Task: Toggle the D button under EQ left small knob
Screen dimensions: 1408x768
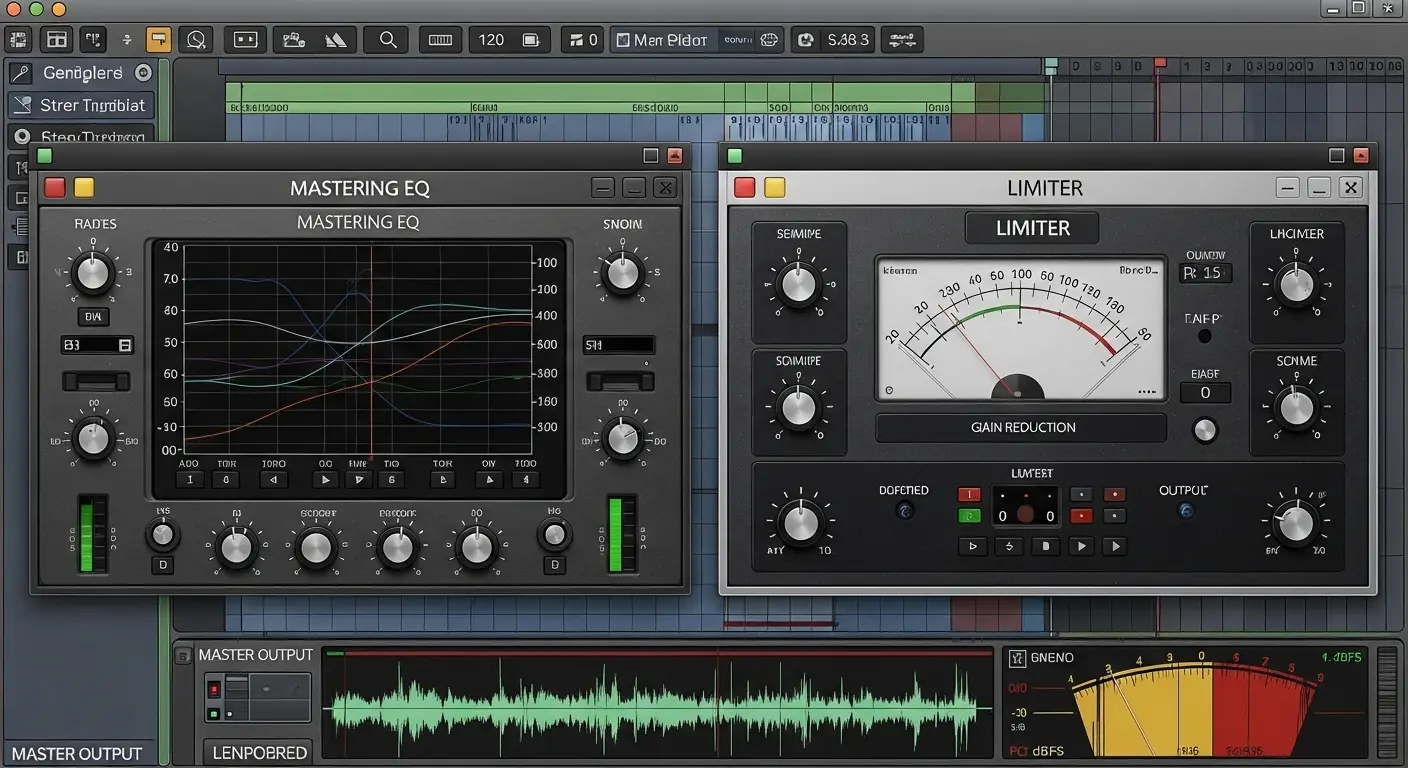Action: (163, 565)
